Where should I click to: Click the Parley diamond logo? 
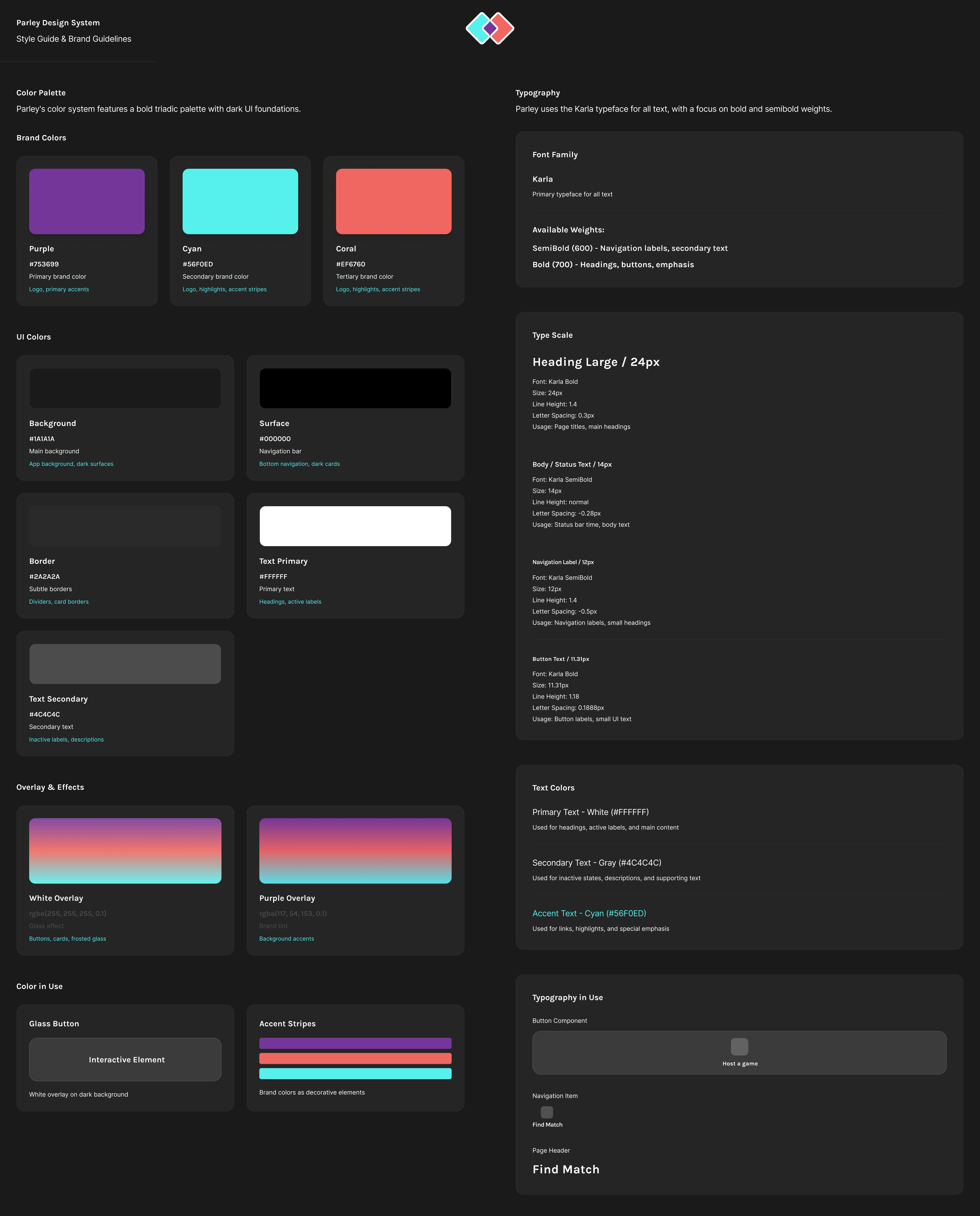pyautogui.click(x=489, y=28)
